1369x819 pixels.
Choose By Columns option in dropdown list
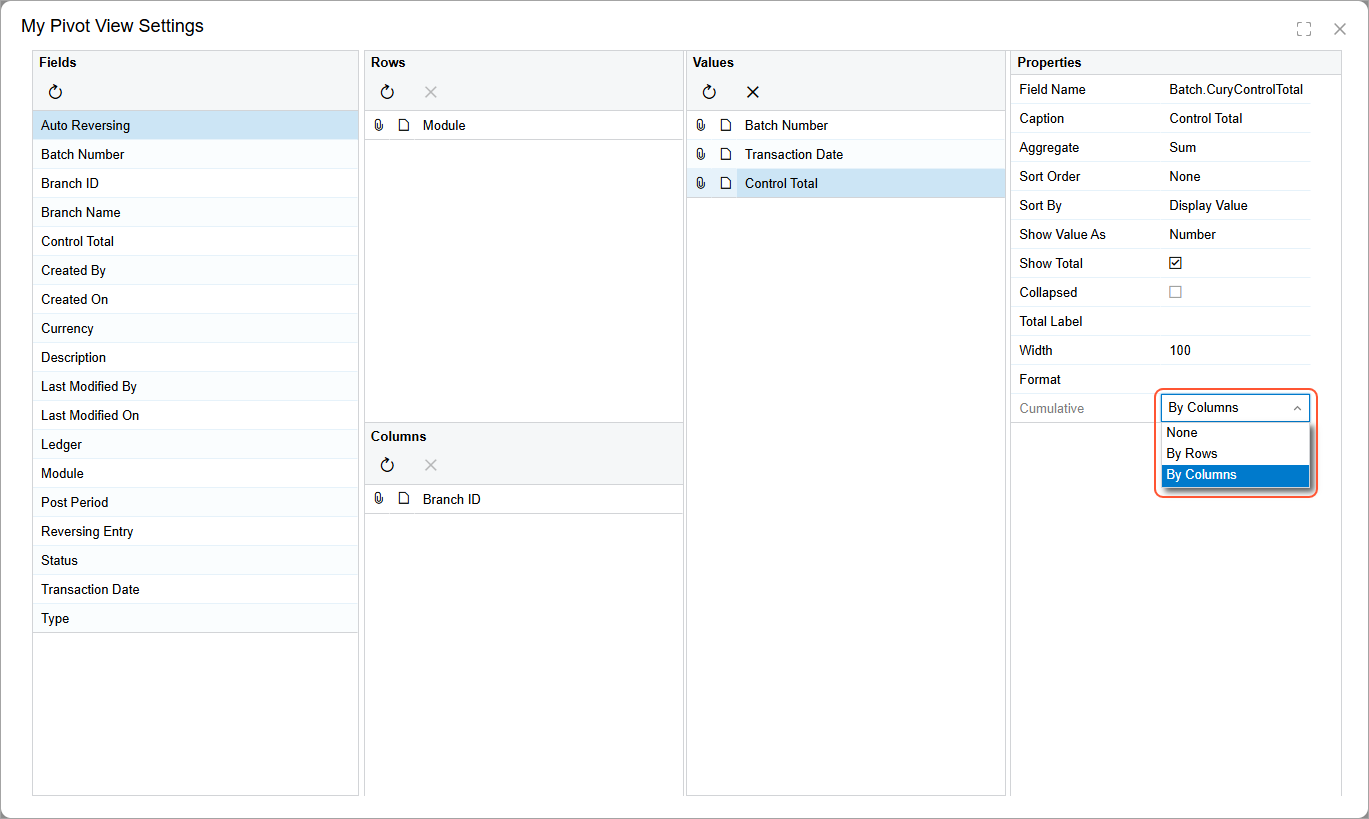1235,475
